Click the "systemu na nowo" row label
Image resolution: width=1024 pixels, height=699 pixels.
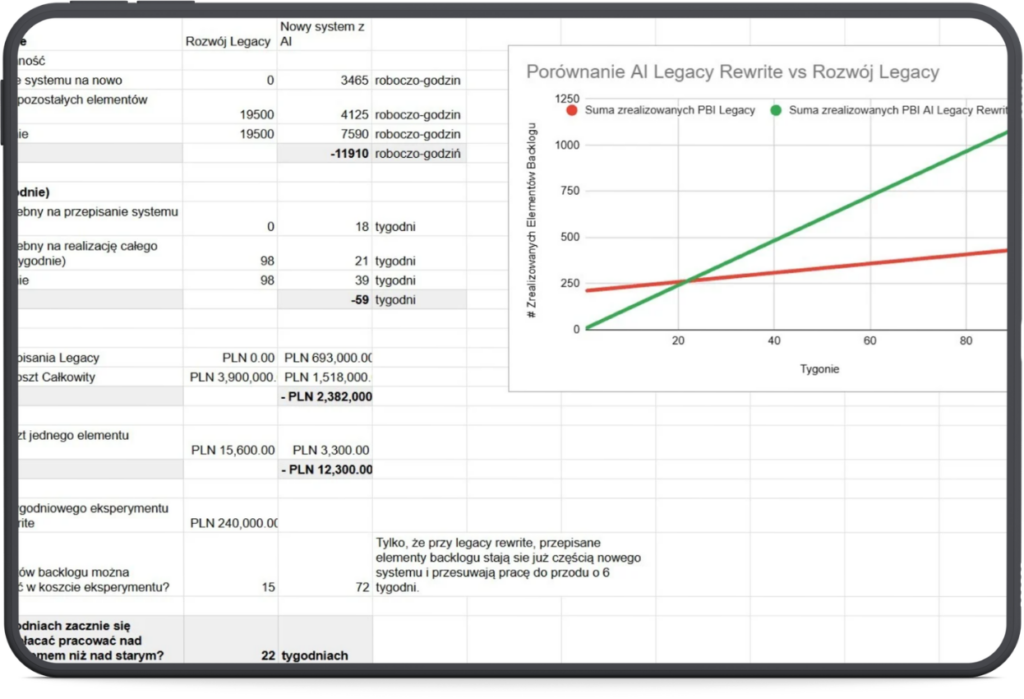pos(72,80)
